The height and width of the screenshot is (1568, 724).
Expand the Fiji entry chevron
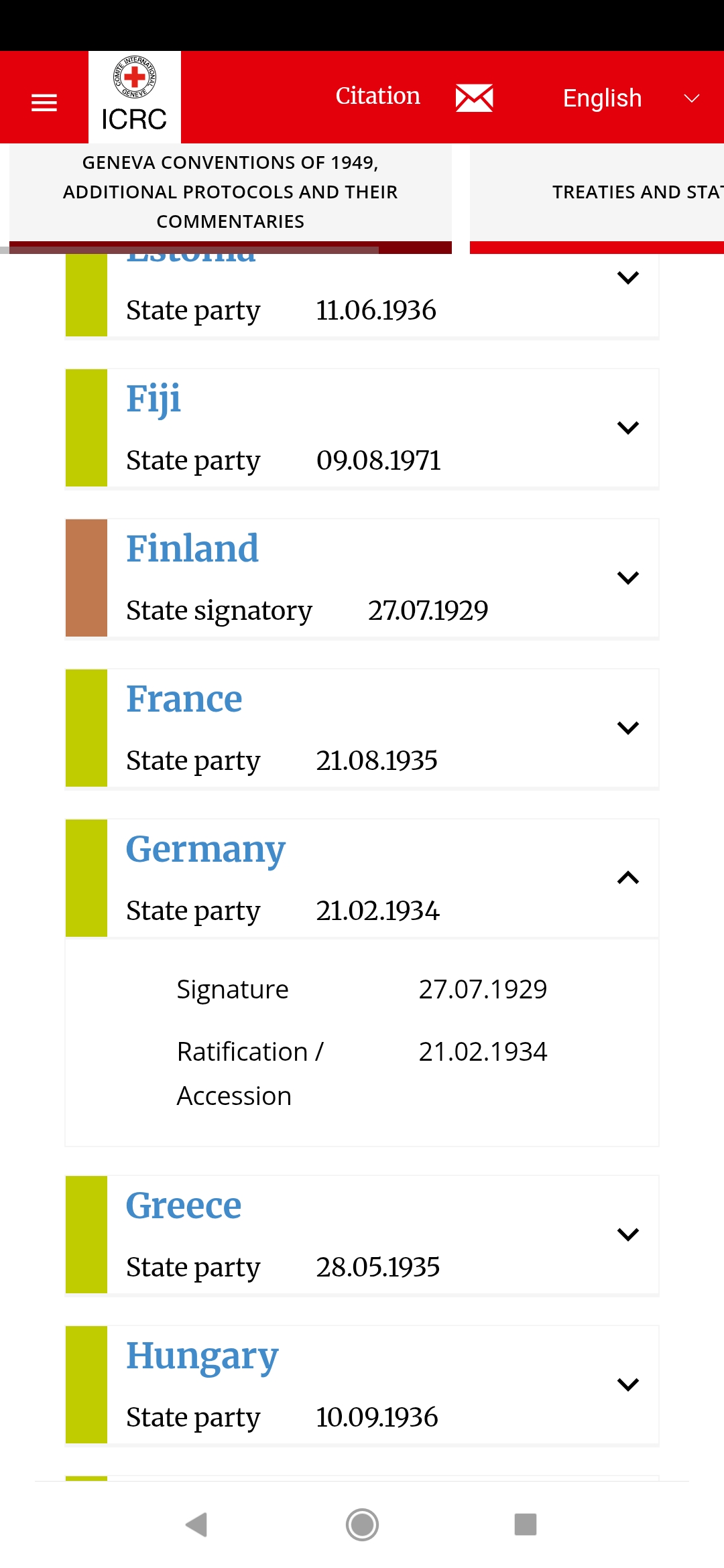tap(627, 428)
